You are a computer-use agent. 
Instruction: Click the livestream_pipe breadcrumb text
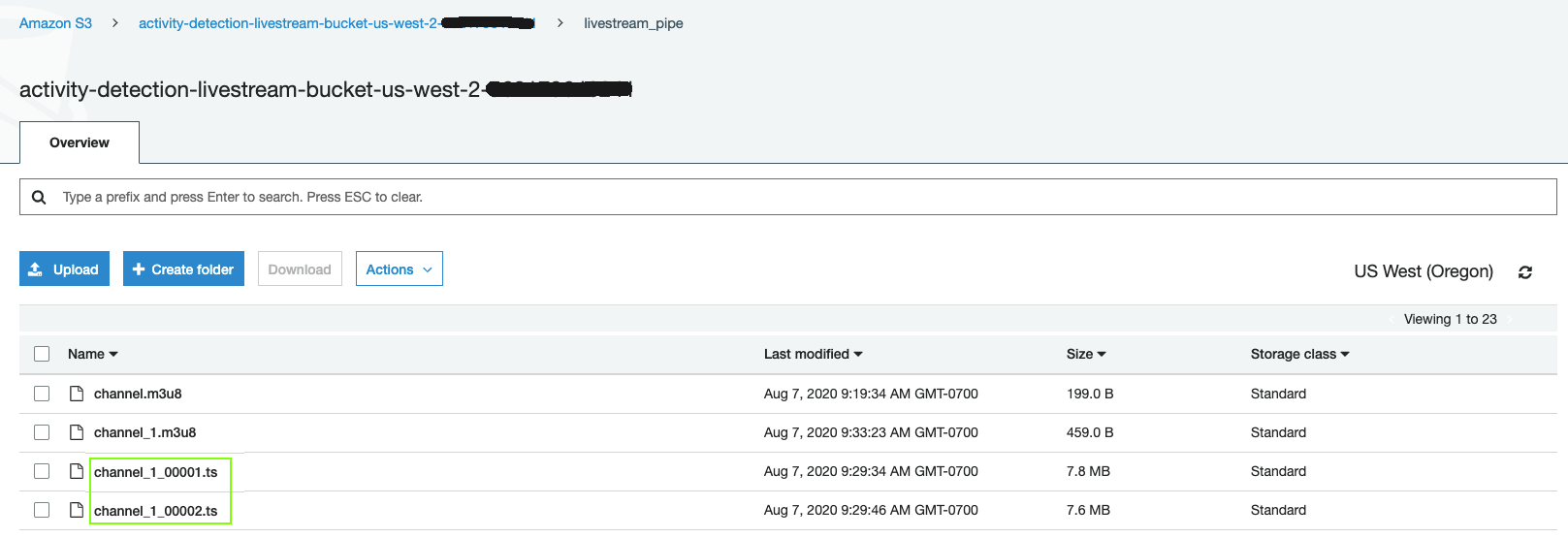[633, 23]
